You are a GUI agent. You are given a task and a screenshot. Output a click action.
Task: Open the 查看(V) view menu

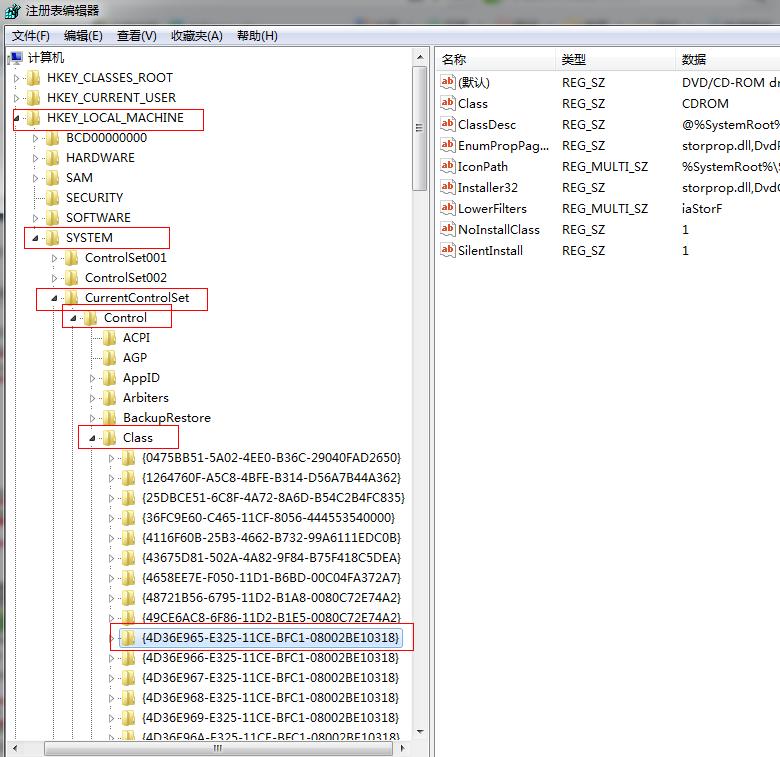click(x=136, y=36)
